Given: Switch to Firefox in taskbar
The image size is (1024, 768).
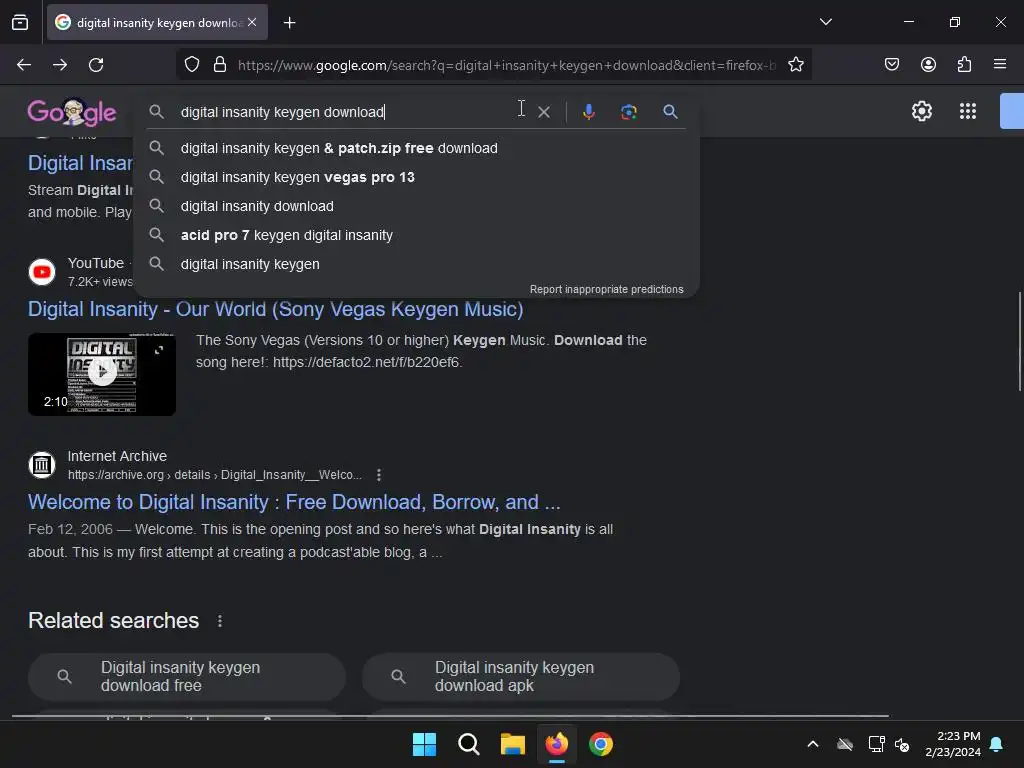Looking at the screenshot, I should coord(556,744).
